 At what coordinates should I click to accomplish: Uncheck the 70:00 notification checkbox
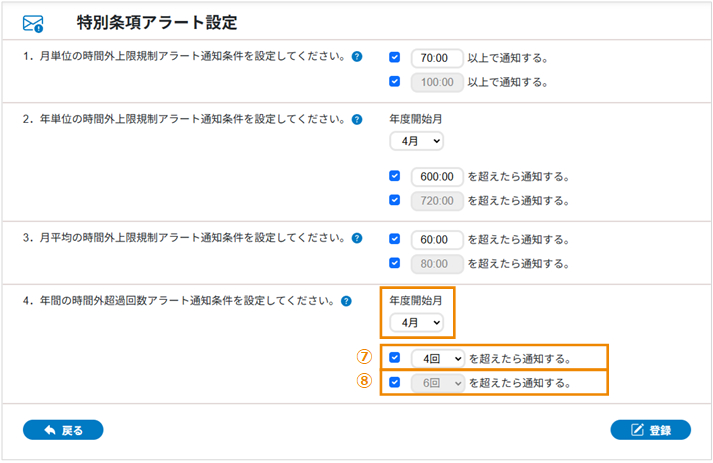[x=396, y=58]
